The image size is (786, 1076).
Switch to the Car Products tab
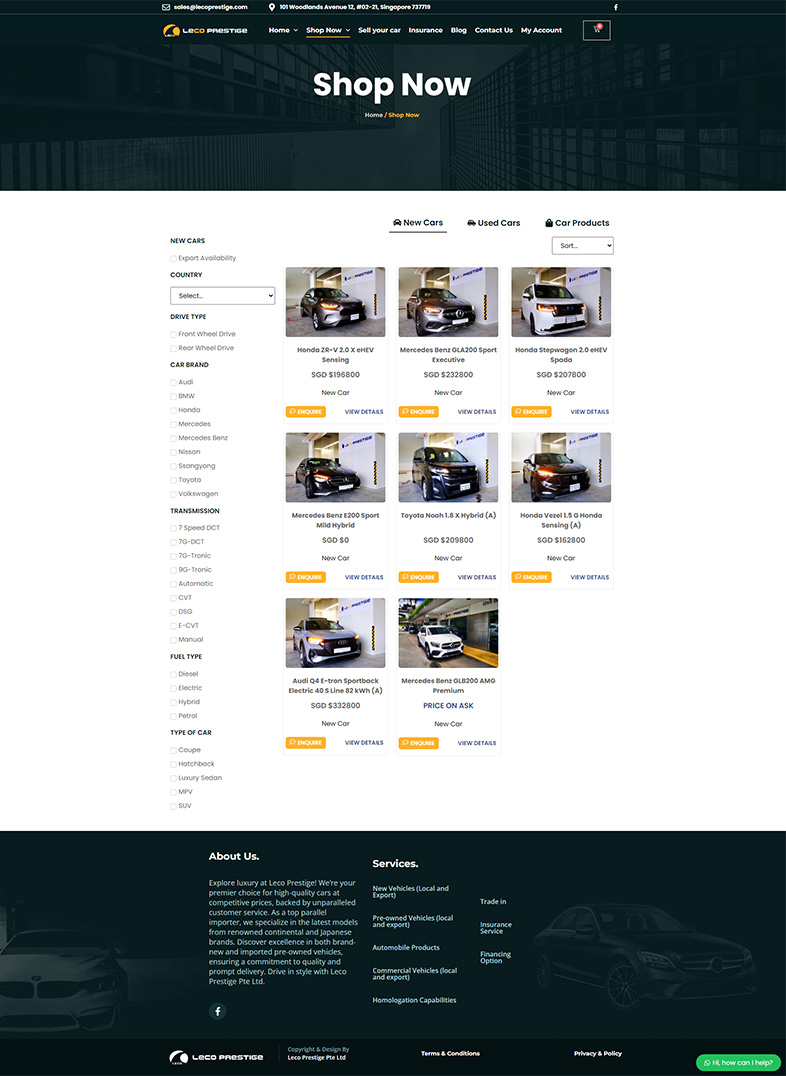(577, 223)
